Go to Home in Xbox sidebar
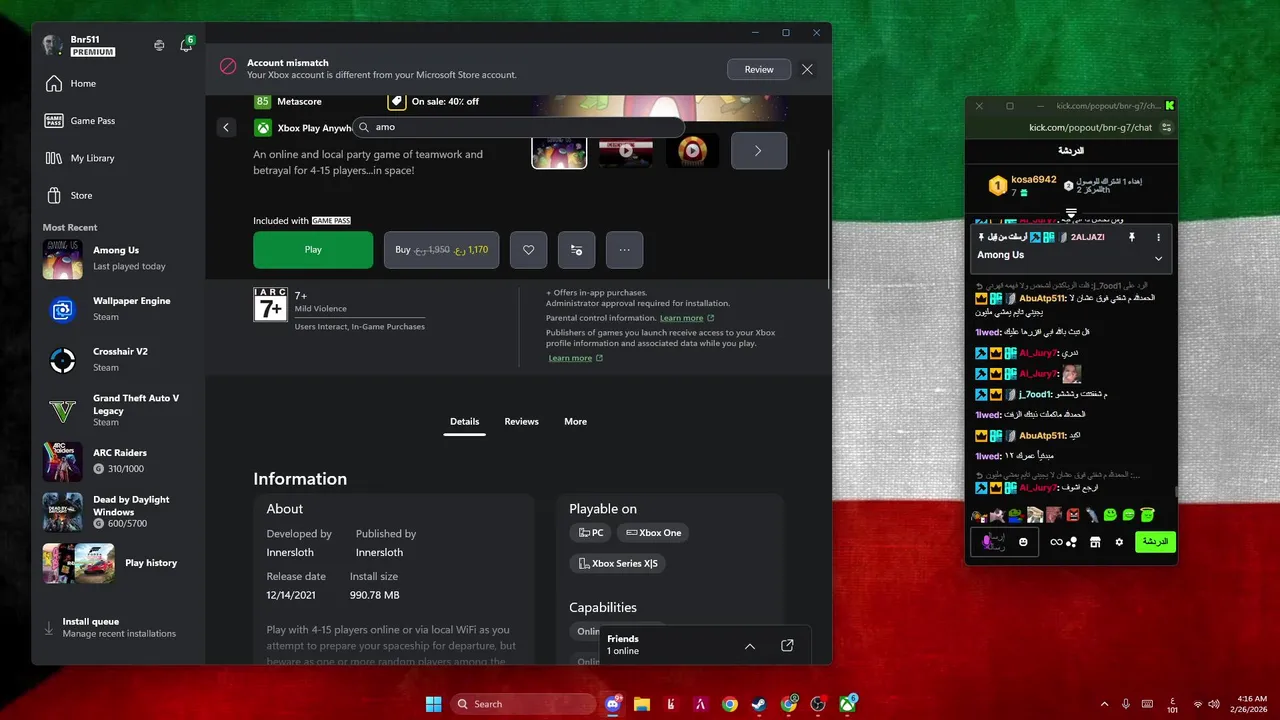The image size is (1280, 720). pyautogui.click(x=118, y=84)
